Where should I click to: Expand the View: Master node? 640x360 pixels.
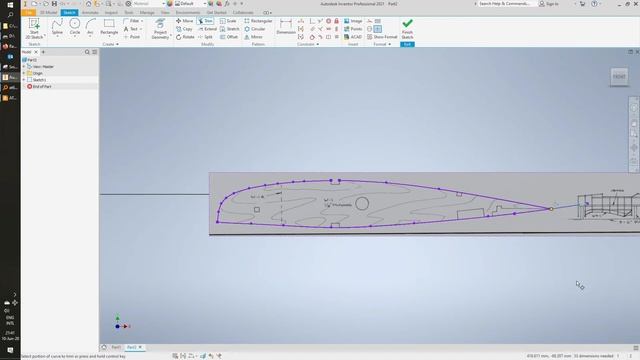24,67
